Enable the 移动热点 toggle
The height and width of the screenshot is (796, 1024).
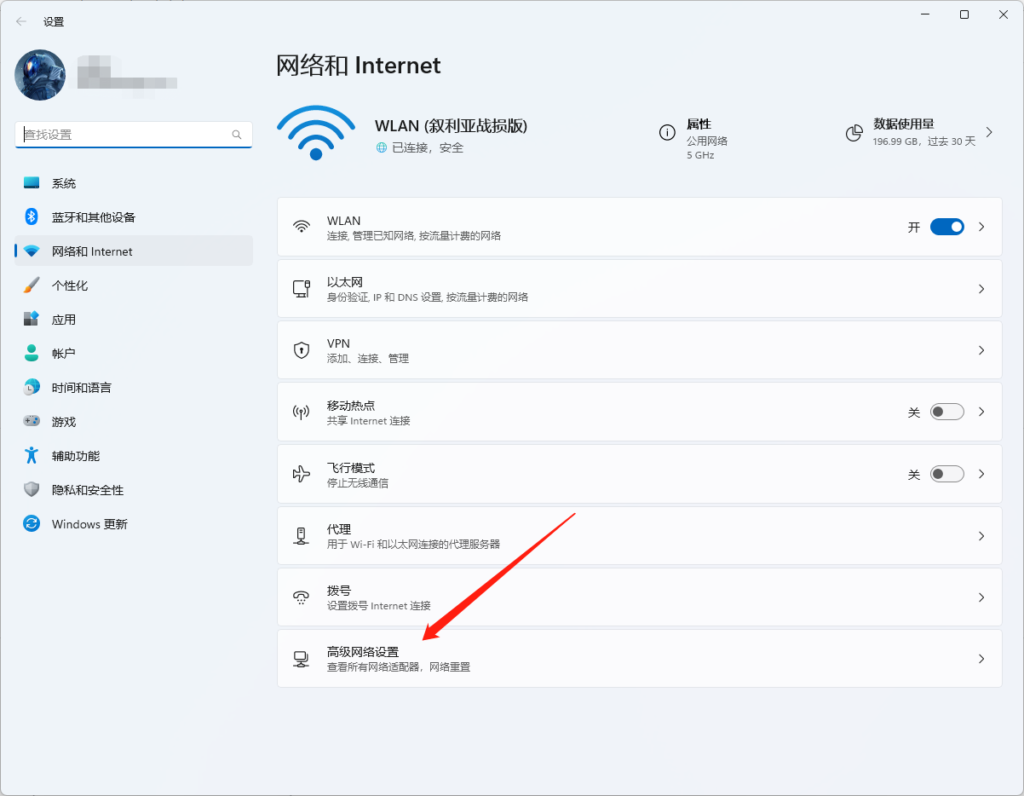[x=946, y=411]
